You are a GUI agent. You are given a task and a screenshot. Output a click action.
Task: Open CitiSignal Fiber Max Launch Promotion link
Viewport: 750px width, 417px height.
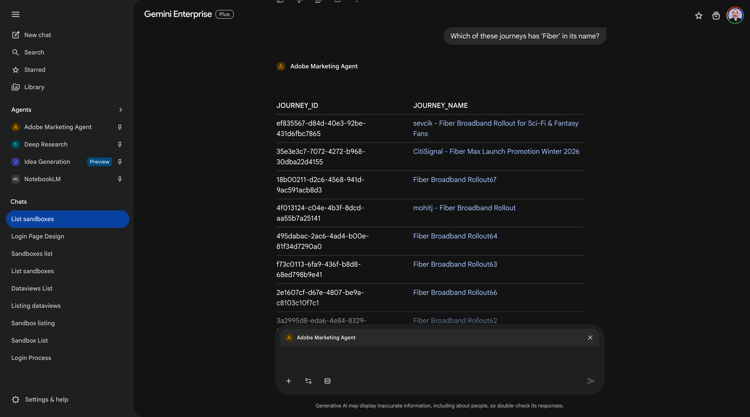pyautogui.click(x=496, y=152)
